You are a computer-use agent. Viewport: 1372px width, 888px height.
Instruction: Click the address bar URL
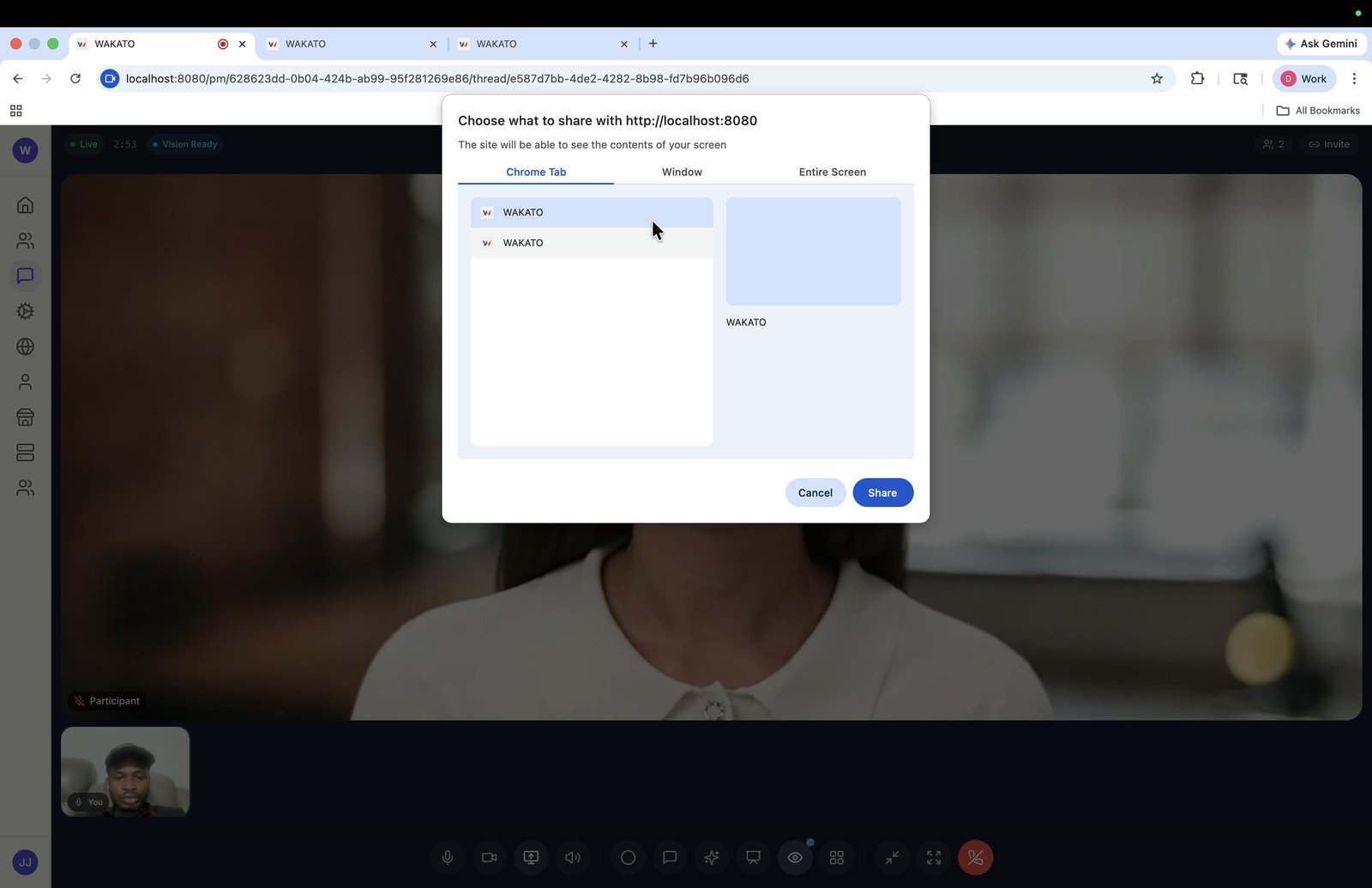pos(437,79)
